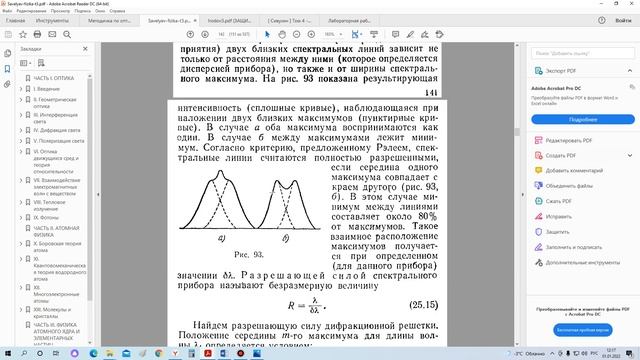Viewport: 640px width, 360px height.
Task: Select the highlight text pen tool
Action: click(410, 35)
